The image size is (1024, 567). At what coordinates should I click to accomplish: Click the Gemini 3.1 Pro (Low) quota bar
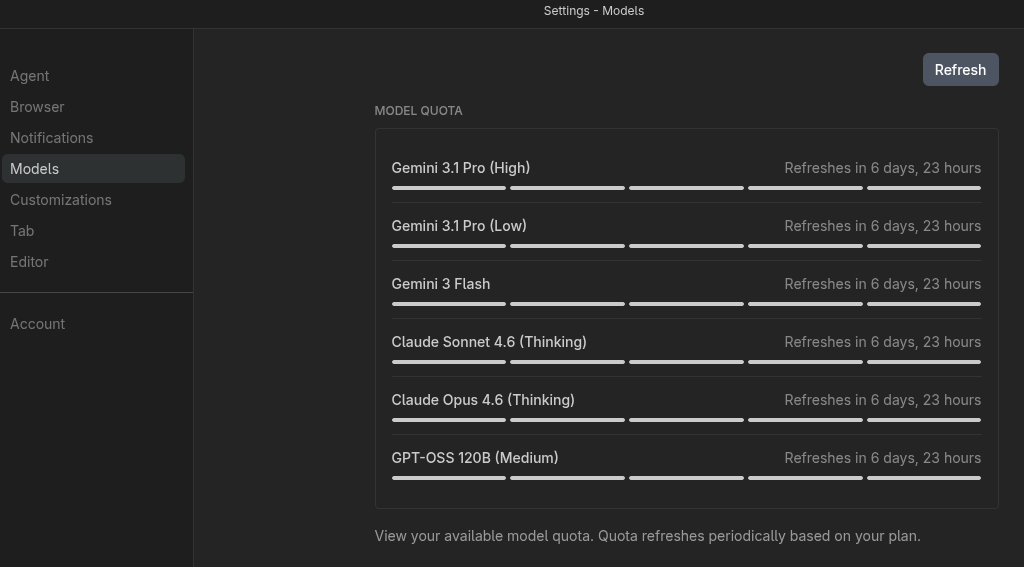click(686, 246)
